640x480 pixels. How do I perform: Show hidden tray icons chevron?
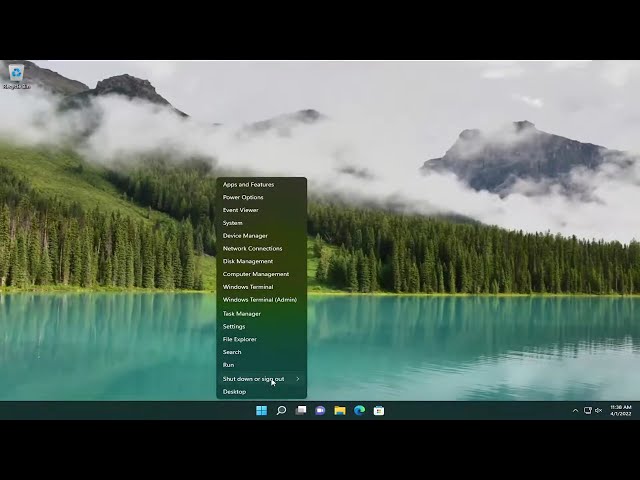pos(575,411)
